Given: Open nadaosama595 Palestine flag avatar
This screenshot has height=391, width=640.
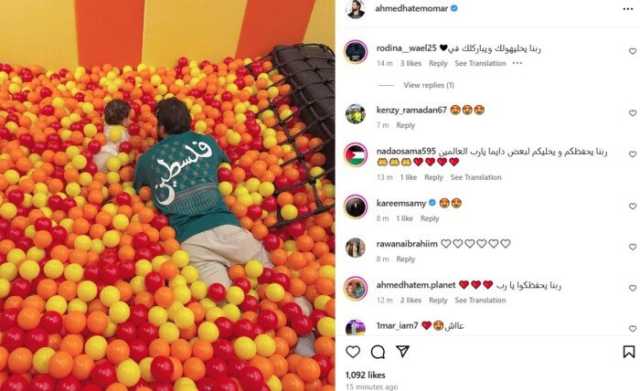Looking at the screenshot, I should (x=356, y=154).
